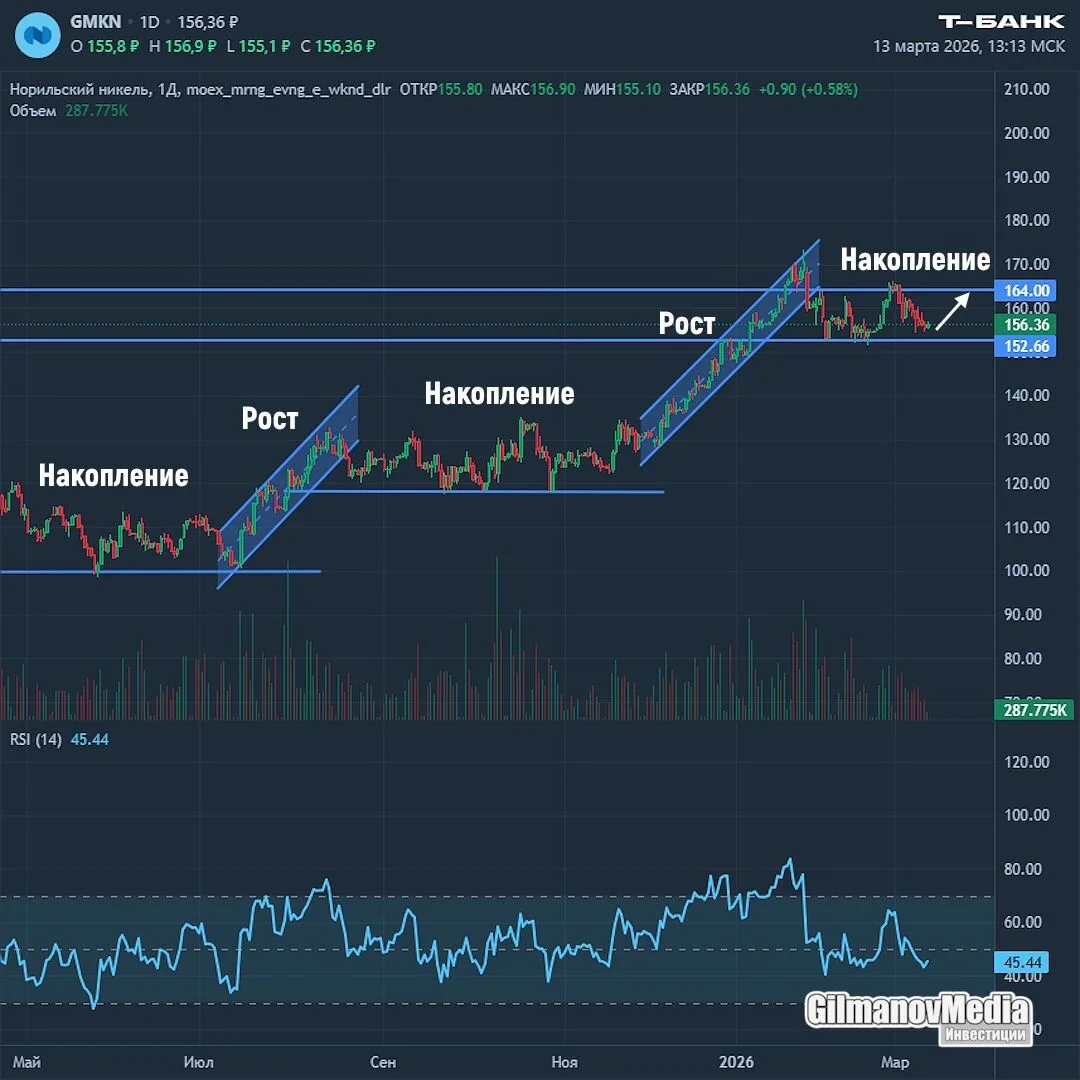The height and width of the screenshot is (1080, 1080).
Task: Click the 287.775K volume axis tag
Action: [1034, 709]
